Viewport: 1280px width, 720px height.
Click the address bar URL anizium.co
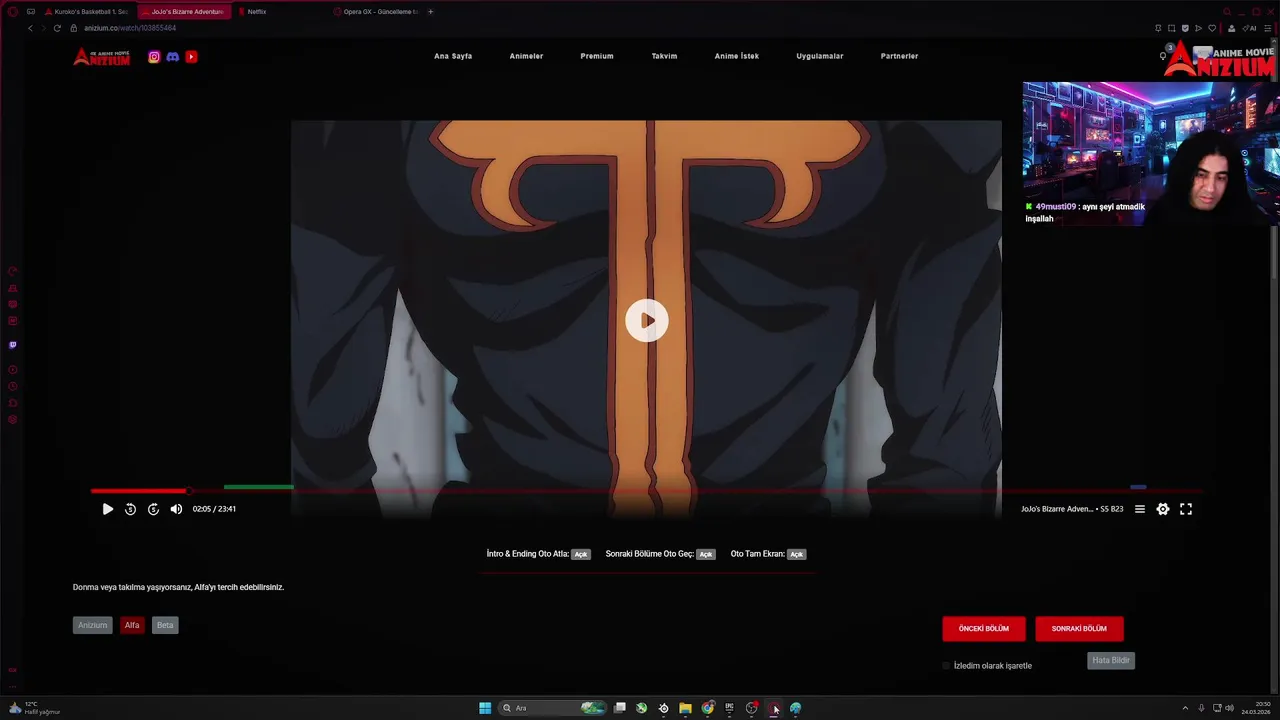pyautogui.click(x=130, y=28)
